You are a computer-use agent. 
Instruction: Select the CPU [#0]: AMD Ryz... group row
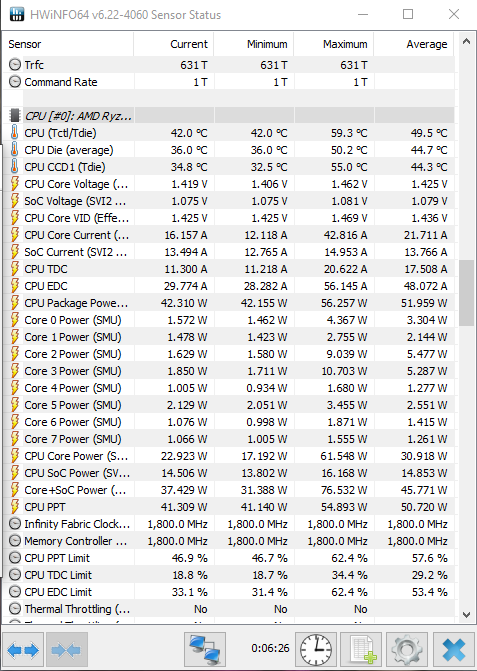(x=229, y=116)
